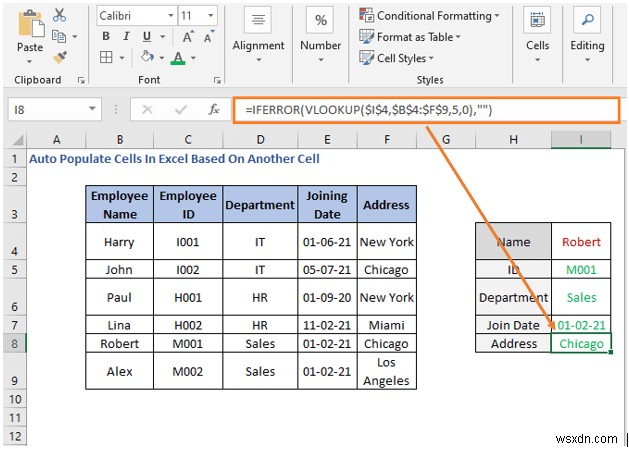Click the Joining Date header cell

(327, 204)
